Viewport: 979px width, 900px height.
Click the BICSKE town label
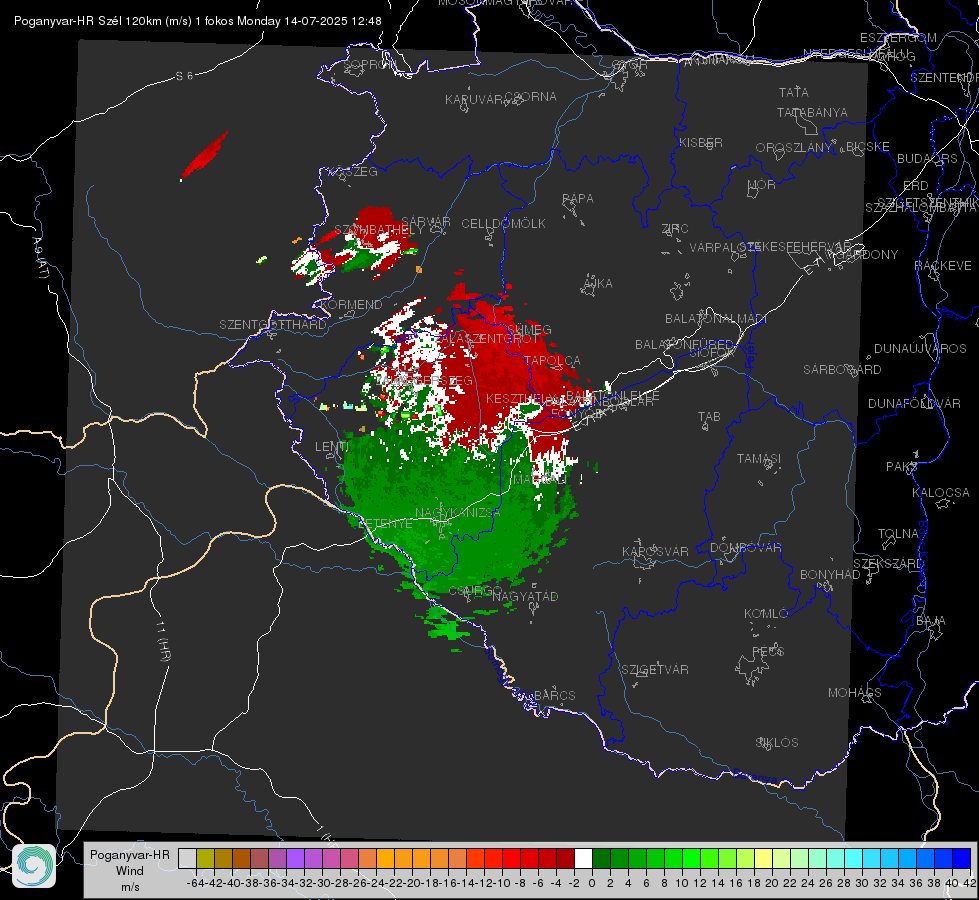pyautogui.click(x=868, y=147)
